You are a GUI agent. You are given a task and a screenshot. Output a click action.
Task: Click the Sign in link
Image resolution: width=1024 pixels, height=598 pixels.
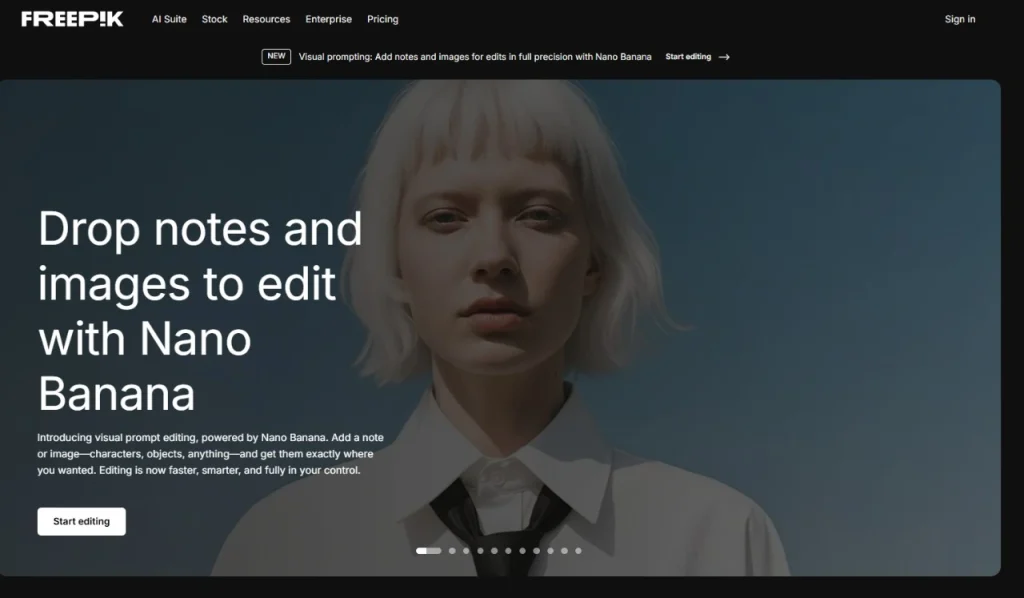(x=959, y=19)
